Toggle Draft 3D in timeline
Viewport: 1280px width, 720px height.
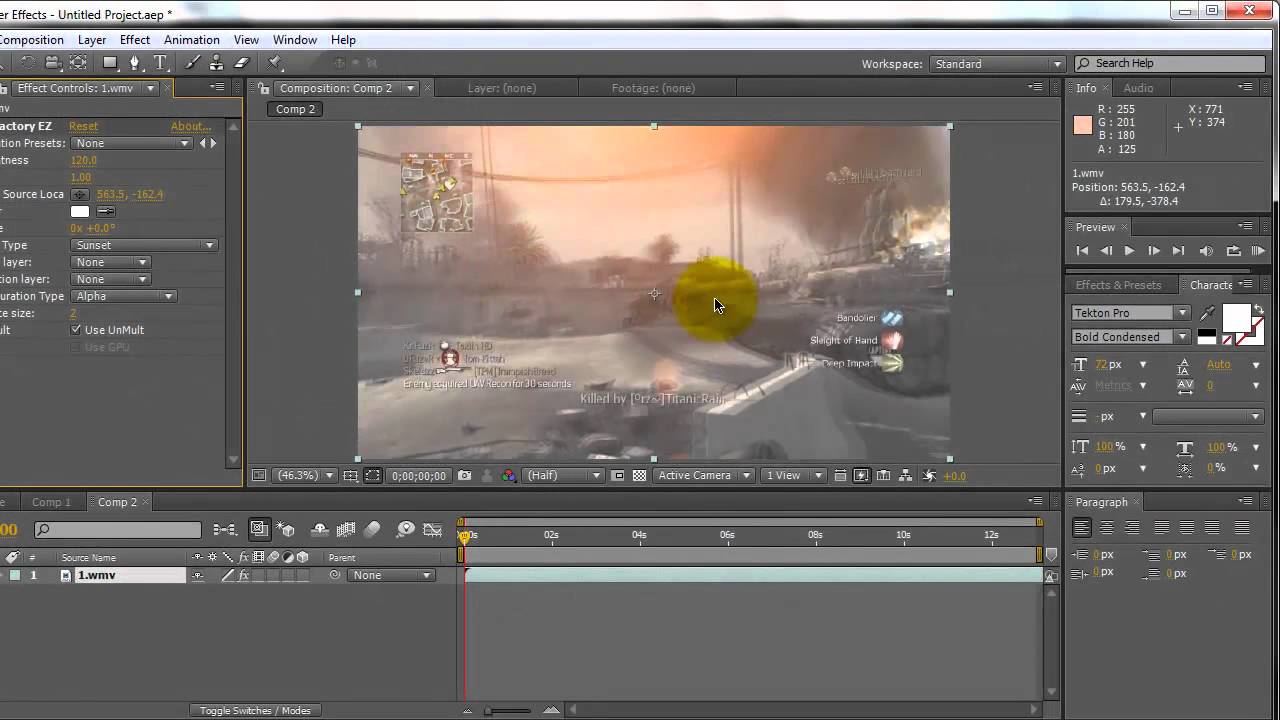click(287, 530)
